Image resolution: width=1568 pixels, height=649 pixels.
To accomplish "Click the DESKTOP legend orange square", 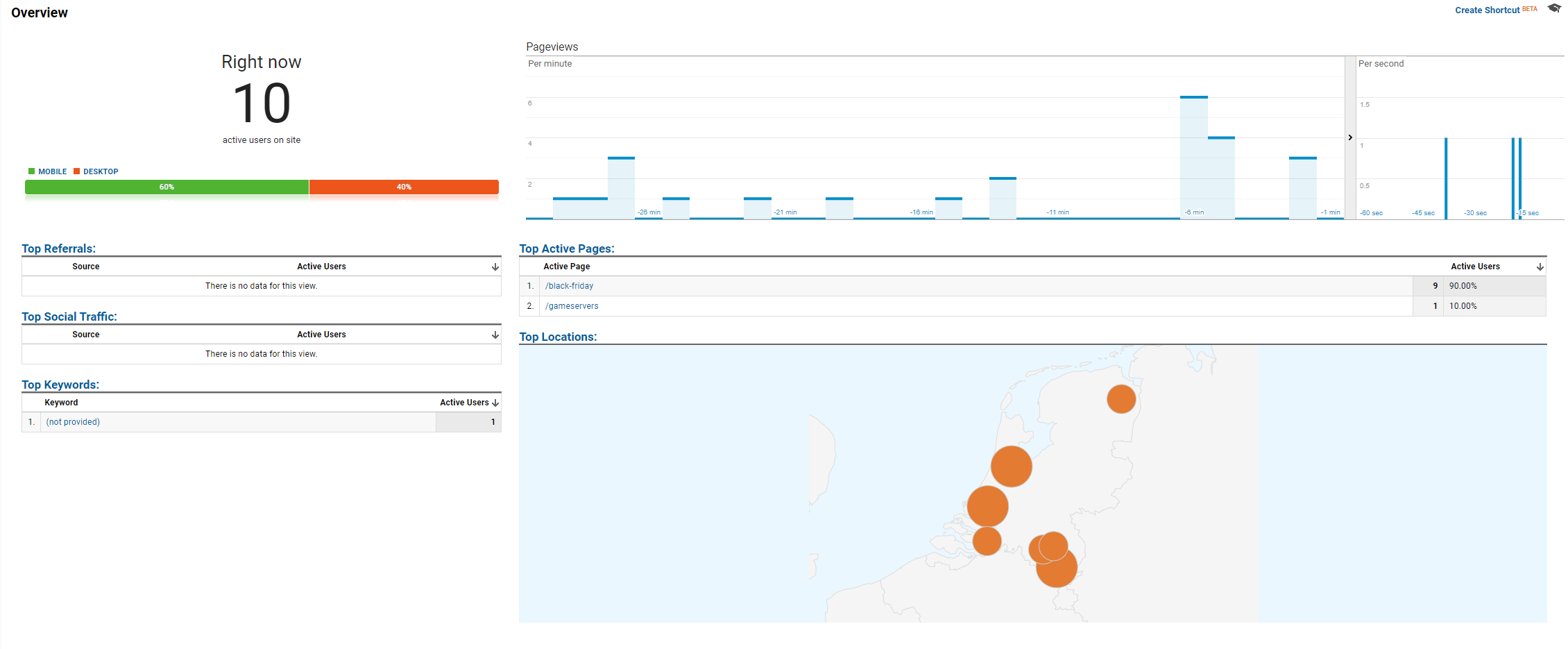I will tap(76, 171).
